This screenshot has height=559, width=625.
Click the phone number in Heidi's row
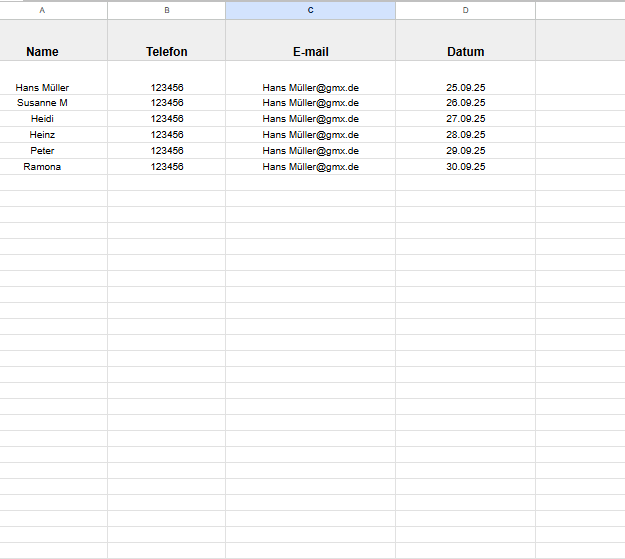(166, 119)
